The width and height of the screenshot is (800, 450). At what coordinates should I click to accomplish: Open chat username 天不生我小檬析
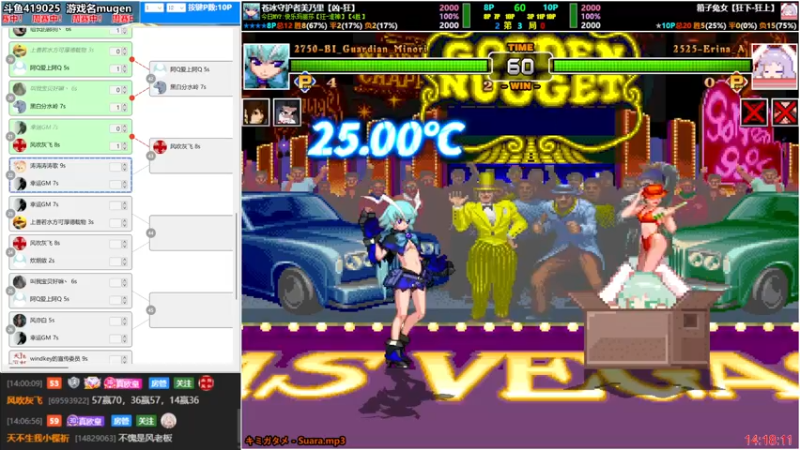[38, 438]
